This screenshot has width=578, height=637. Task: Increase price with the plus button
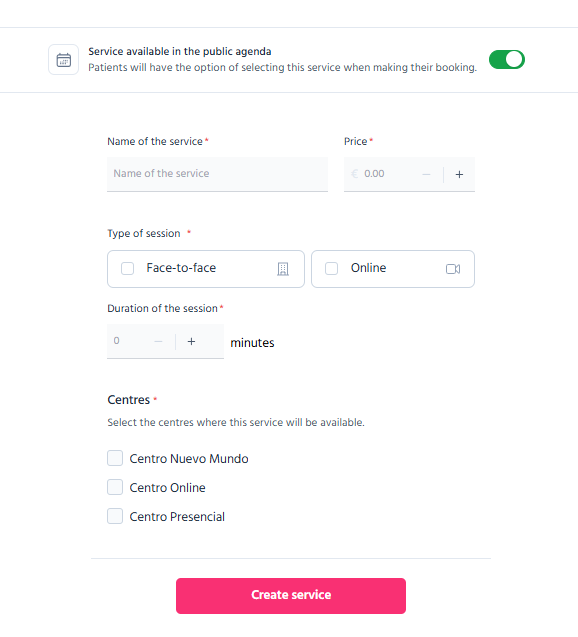coord(459,174)
